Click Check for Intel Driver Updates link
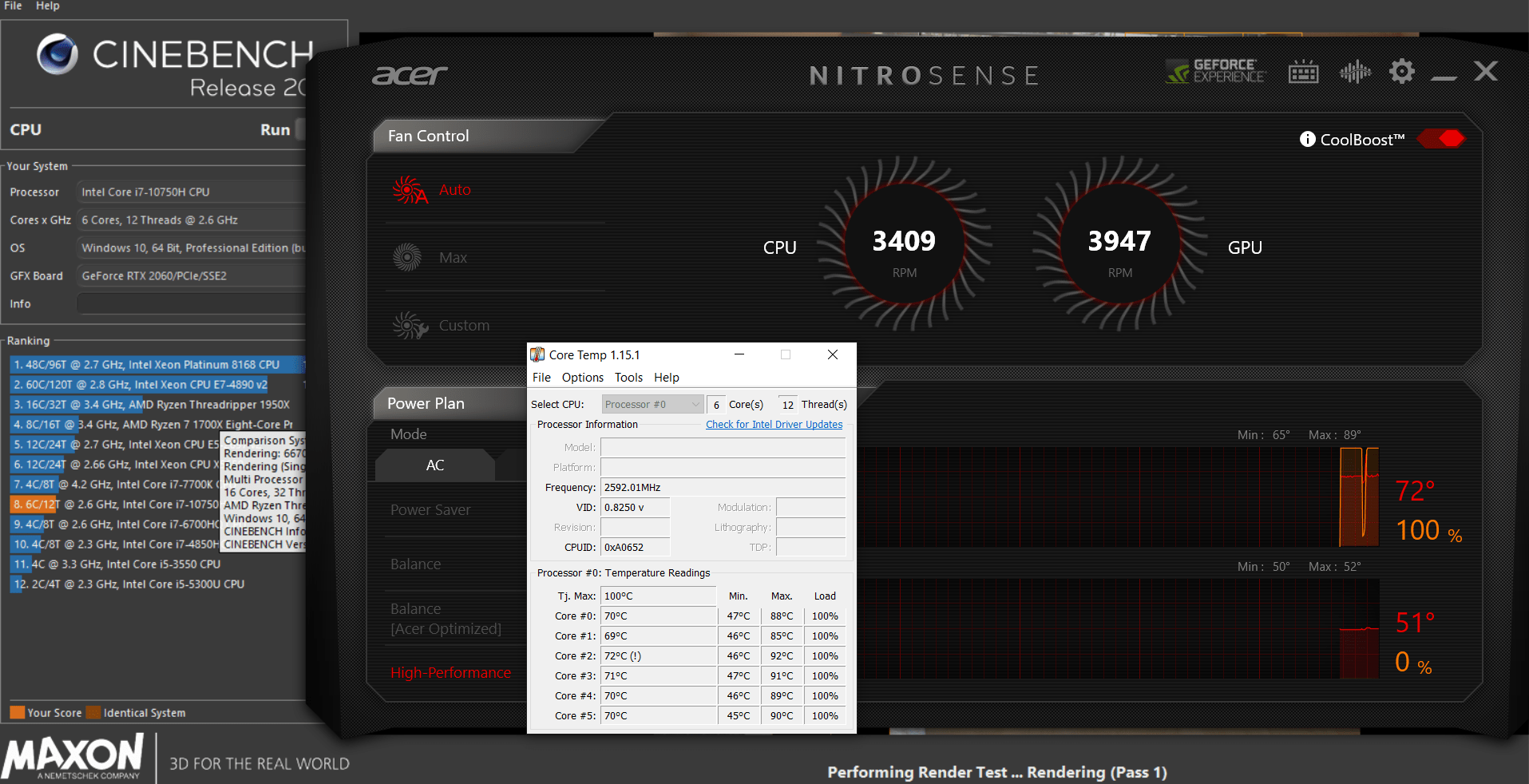Image resolution: width=1529 pixels, height=784 pixels. click(774, 425)
